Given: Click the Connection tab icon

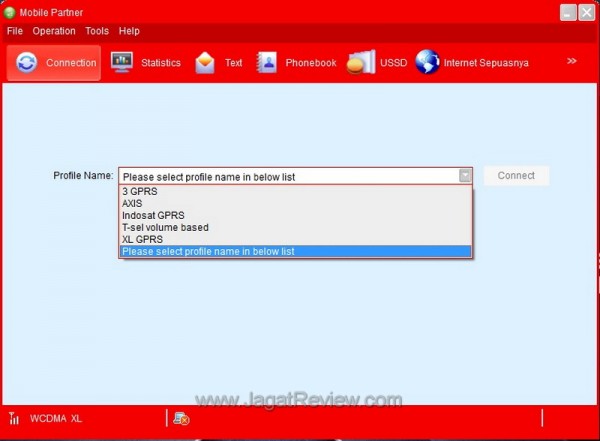Looking at the screenshot, I should pyautogui.click(x=27, y=63).
